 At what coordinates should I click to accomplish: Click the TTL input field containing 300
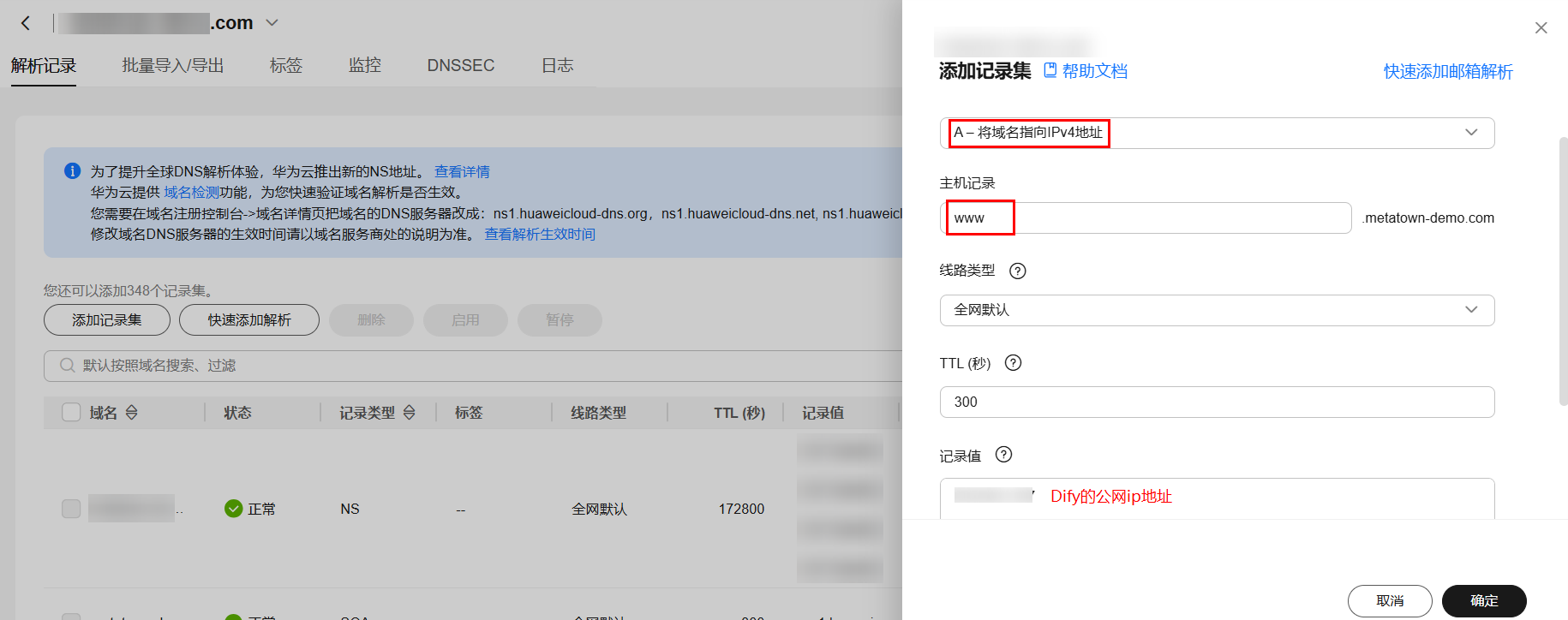coord(1217,402)
